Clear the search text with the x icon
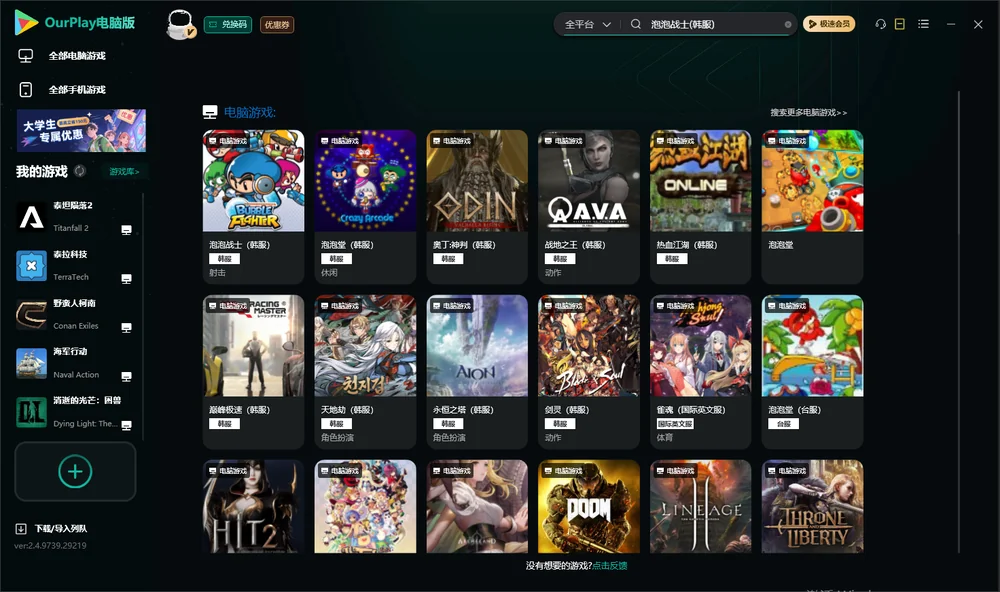This screenshot has width=1000, height=592. tap(788, 25)
